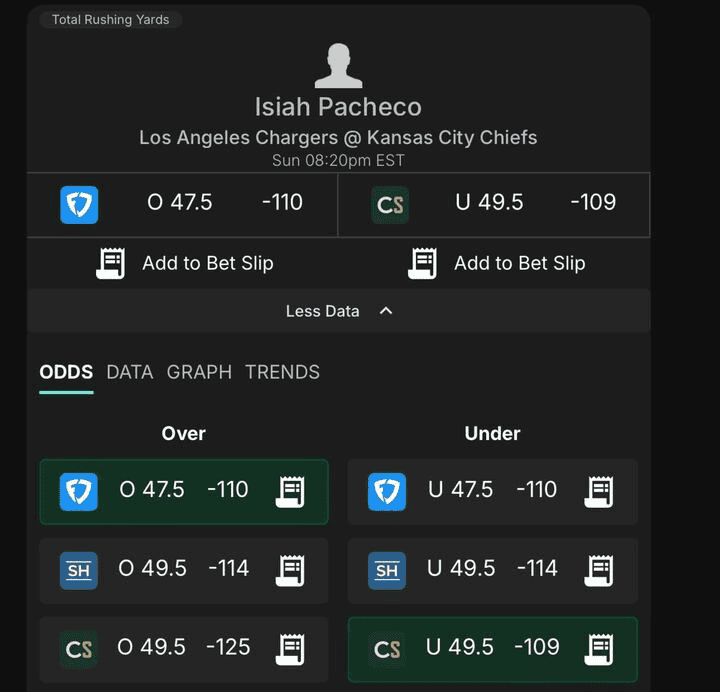Screen dimensions: 720x692
Task: Click the Total Rushing Yards label
Action: [110, 20]
